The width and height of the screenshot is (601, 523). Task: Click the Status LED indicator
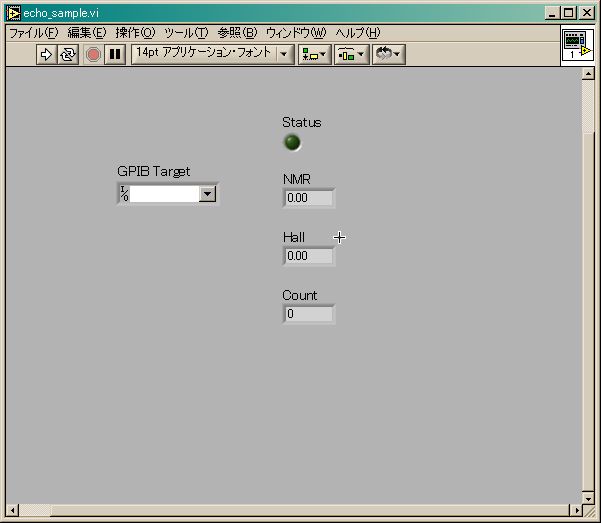(x=292, y=143)
